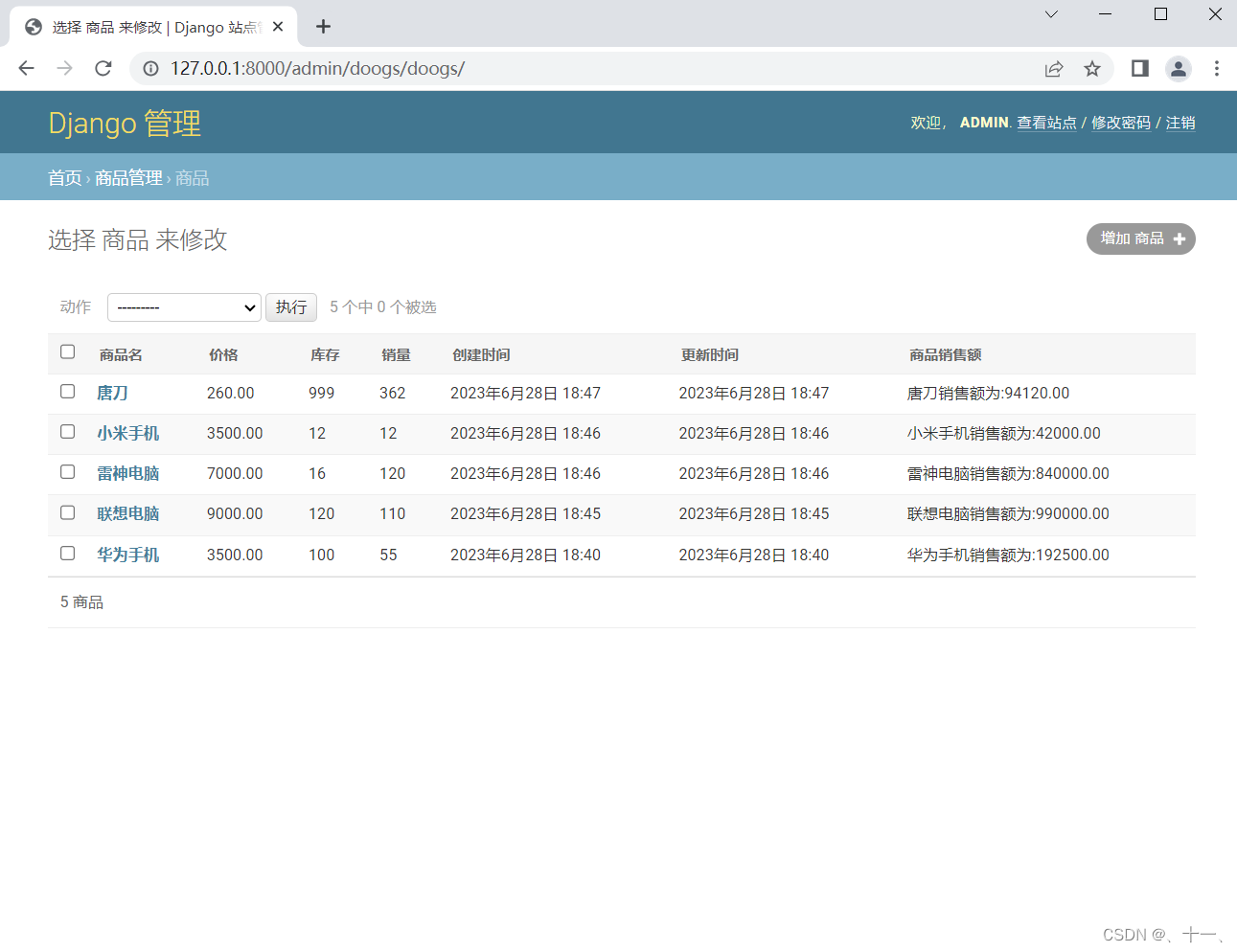This screenshot has width=1237, height=952.
Task: Go to 商品管理 breadcrumb
Action: [128, 178]
